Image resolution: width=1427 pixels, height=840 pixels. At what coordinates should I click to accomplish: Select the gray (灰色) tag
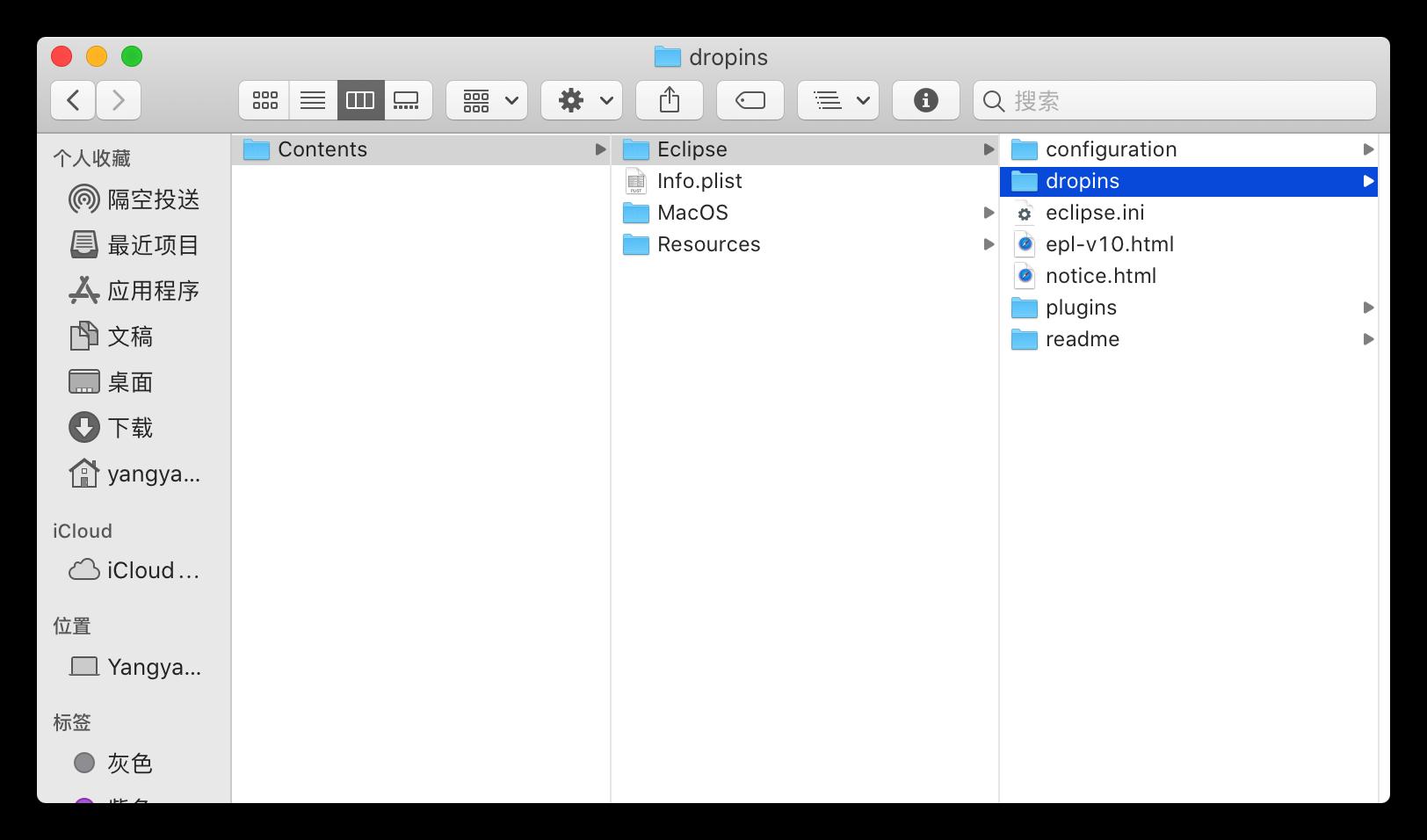click(112, 763)
